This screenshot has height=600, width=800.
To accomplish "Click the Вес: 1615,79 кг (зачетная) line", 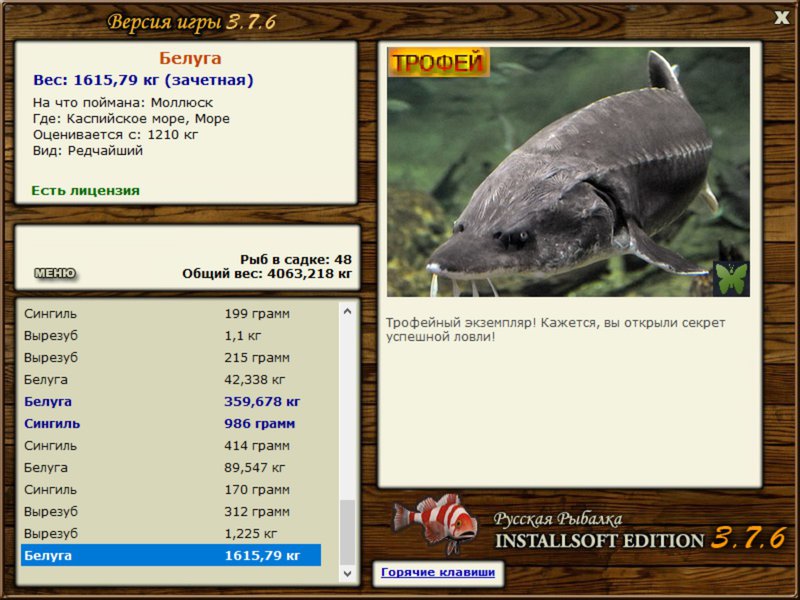I will (143, 80).
